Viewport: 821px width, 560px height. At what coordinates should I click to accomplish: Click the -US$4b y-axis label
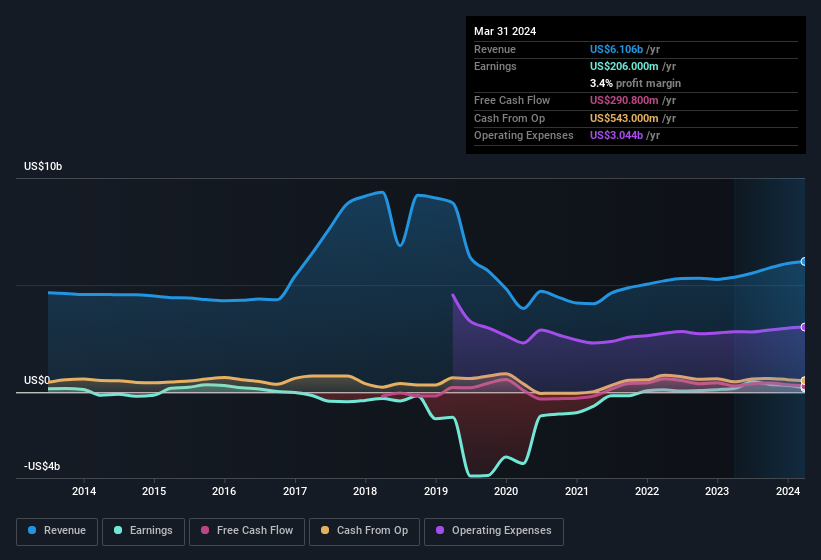click(45, 467)
